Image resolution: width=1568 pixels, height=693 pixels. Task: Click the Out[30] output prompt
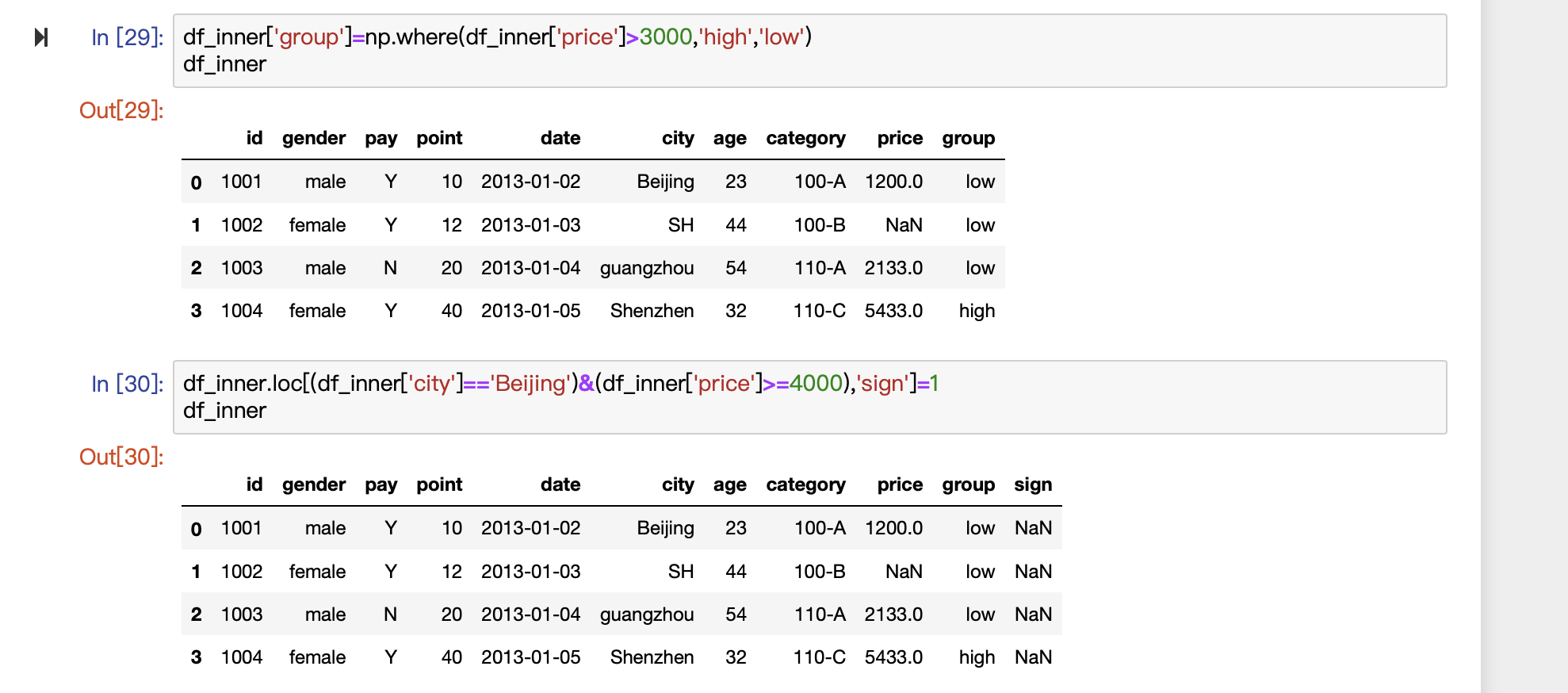tap(121, 457)
